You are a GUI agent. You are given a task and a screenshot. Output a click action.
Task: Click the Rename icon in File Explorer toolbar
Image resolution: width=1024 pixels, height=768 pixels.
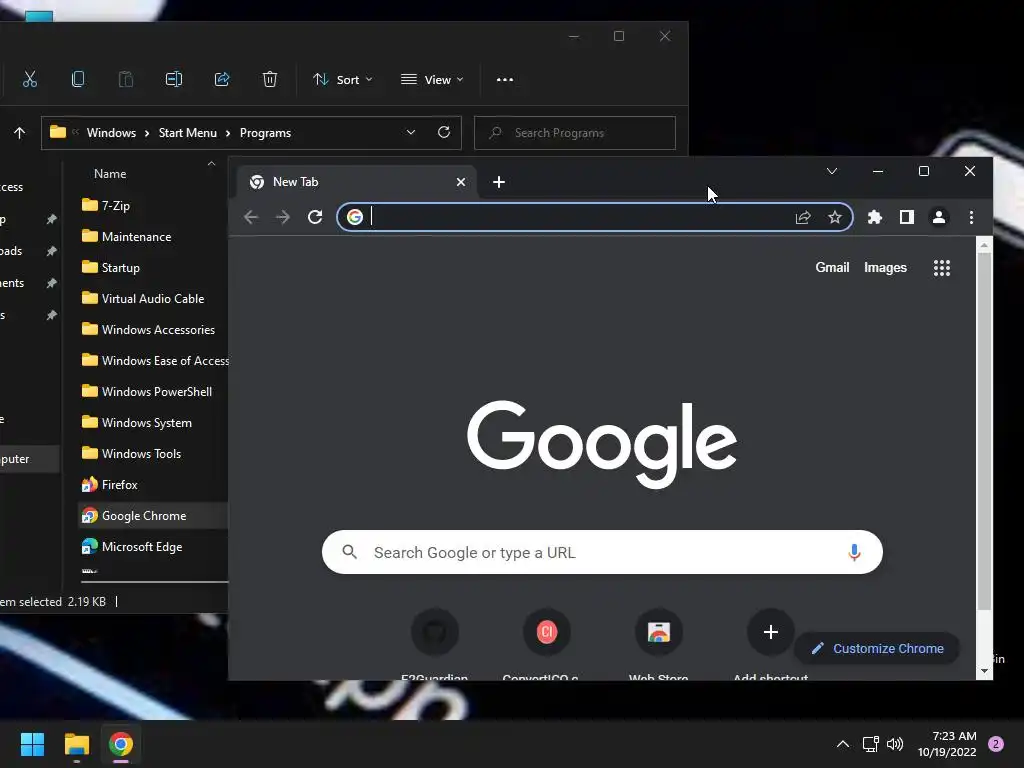coord(174,80)
